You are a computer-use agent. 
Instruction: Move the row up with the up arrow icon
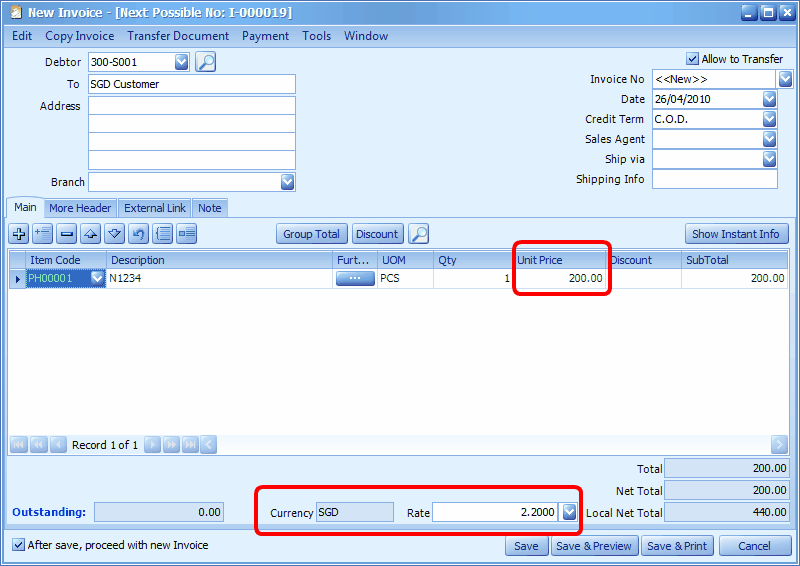point(91,234)
